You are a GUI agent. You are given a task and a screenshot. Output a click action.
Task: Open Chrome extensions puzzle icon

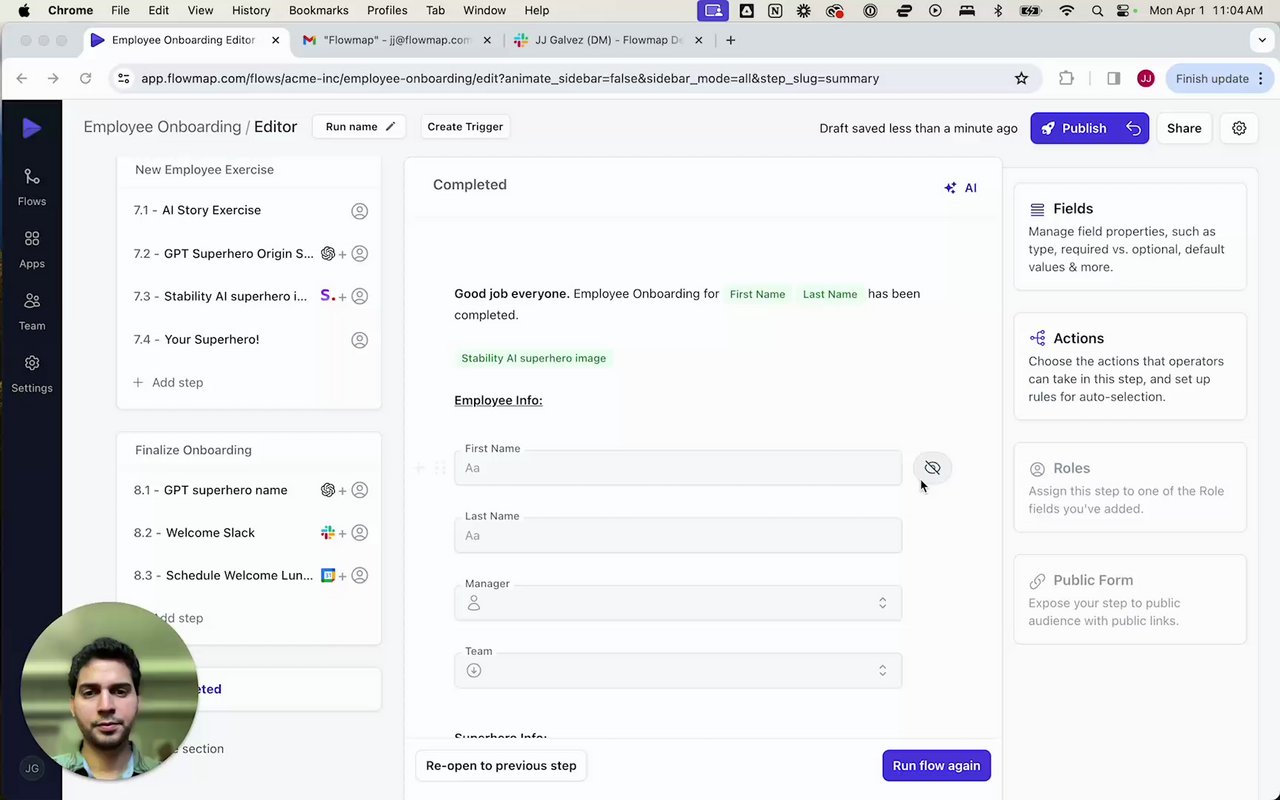coord(1066,78)
